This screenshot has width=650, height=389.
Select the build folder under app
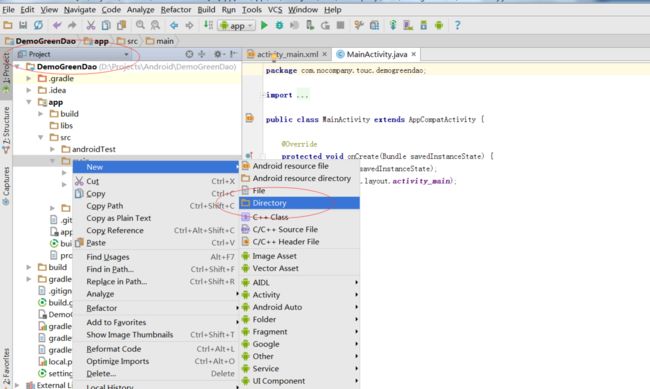tap(64, 114)
